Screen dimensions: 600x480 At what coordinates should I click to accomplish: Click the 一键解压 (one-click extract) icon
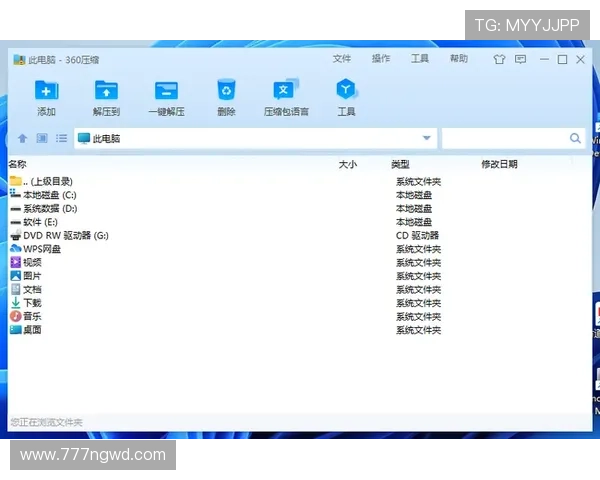(166, 91)
